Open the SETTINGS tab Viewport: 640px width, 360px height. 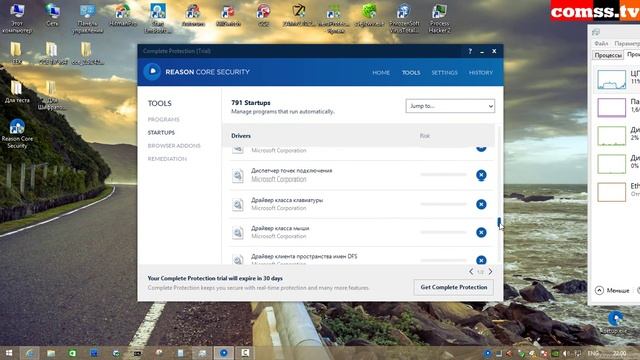pyautogui.click(x=444, y=73)
